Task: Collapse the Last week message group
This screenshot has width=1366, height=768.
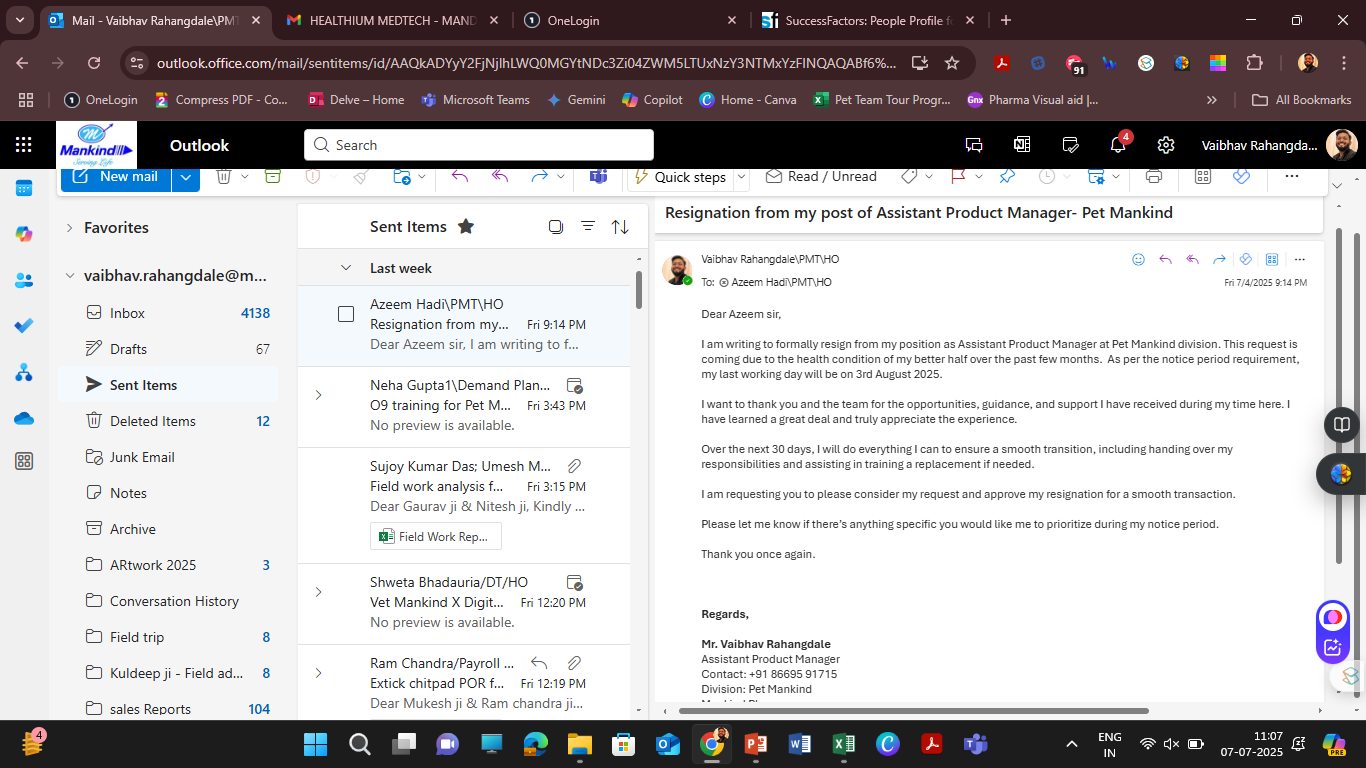Action: point(346,268)
